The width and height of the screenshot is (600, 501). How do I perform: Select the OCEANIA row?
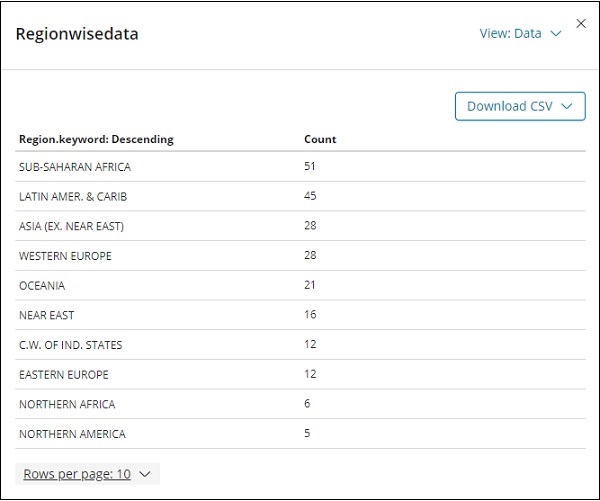tap(41, 286)
